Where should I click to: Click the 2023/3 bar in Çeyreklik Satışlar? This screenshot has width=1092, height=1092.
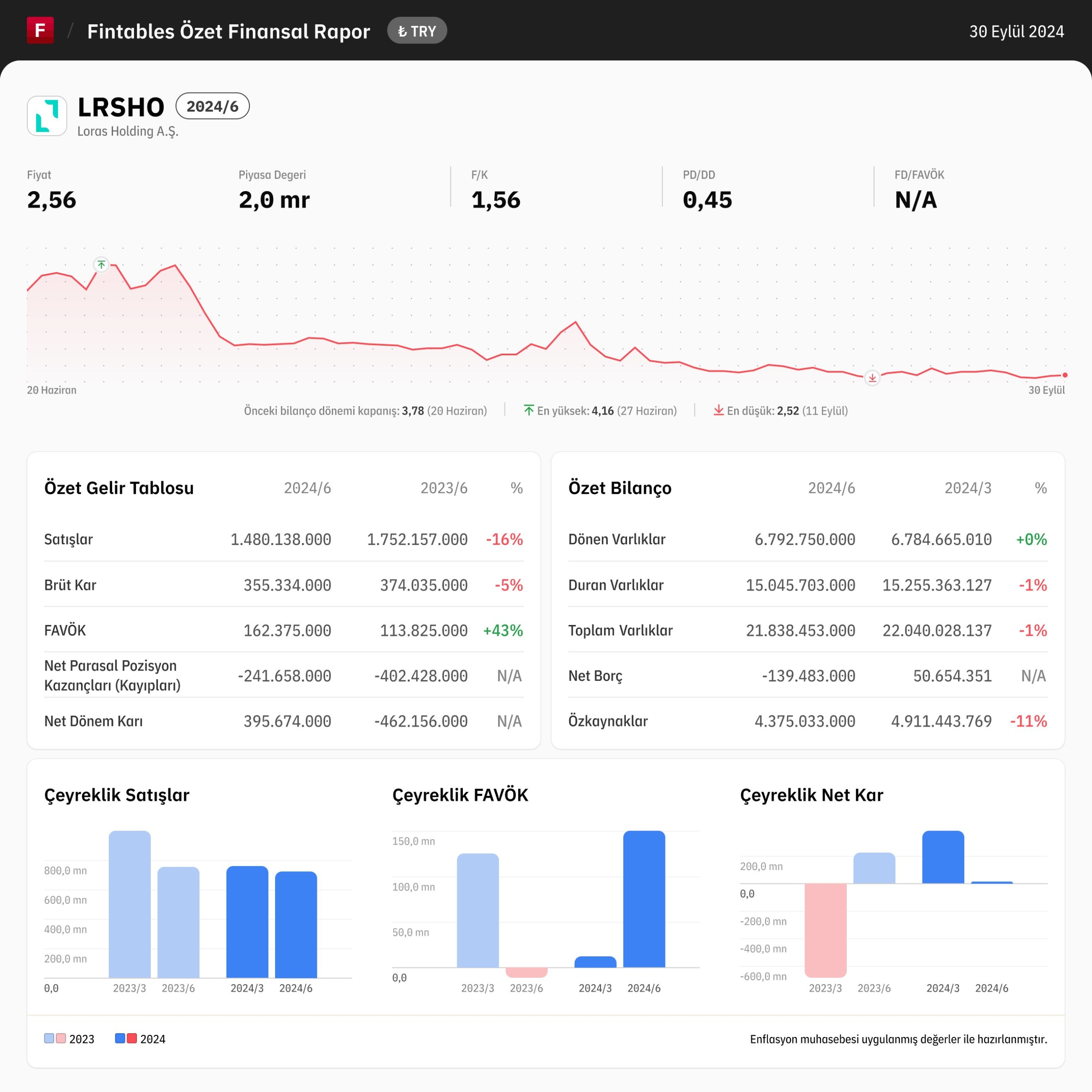point(129,904)
